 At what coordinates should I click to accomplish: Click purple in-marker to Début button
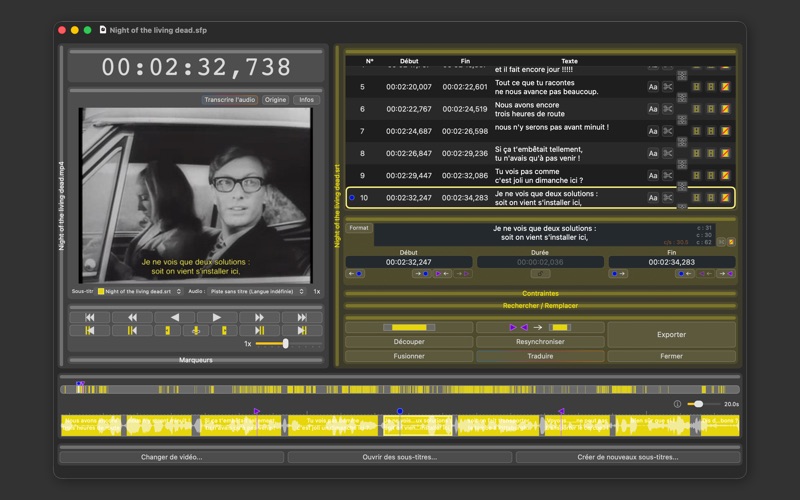[443, 274]
